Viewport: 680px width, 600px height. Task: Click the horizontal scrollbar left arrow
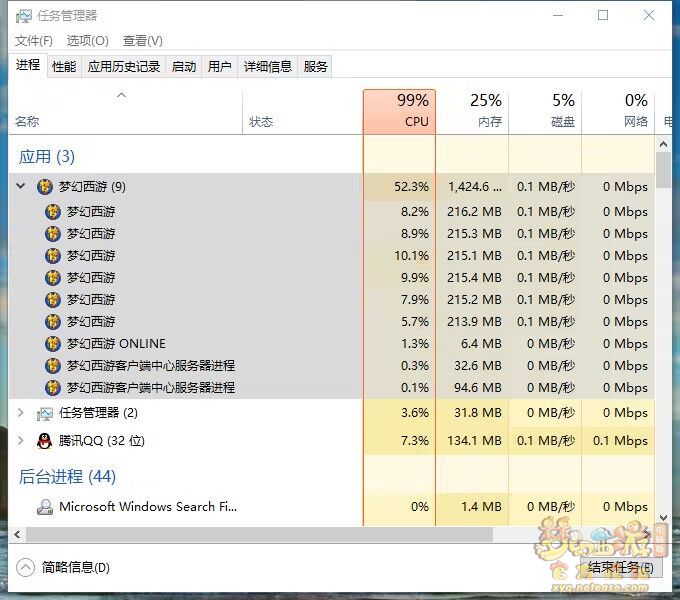17,534
